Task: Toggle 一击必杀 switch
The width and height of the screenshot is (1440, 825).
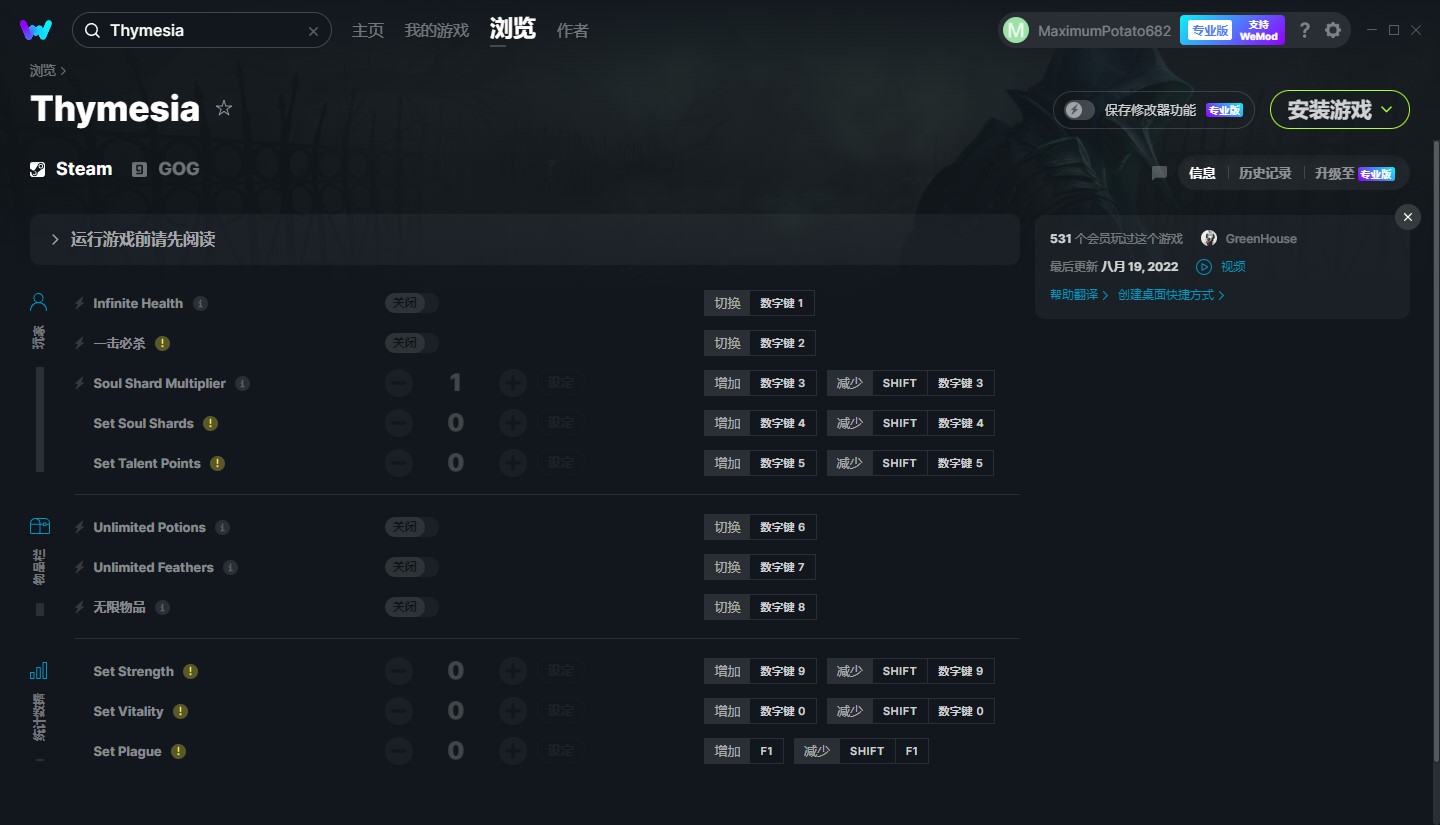Action: click(411, 343)
